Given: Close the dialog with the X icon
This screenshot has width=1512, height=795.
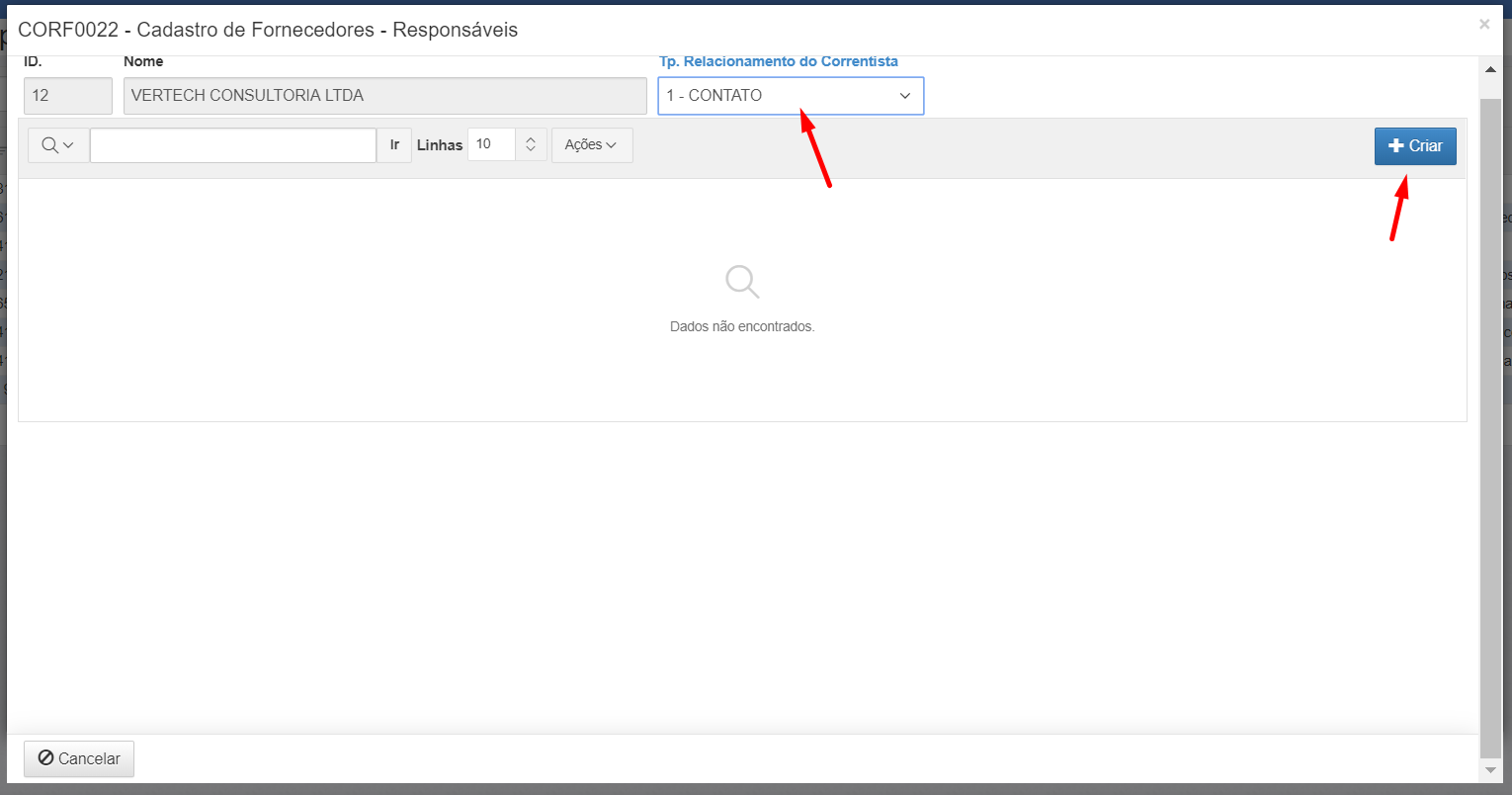Looking at the screenshot, I should [1484, 25].
